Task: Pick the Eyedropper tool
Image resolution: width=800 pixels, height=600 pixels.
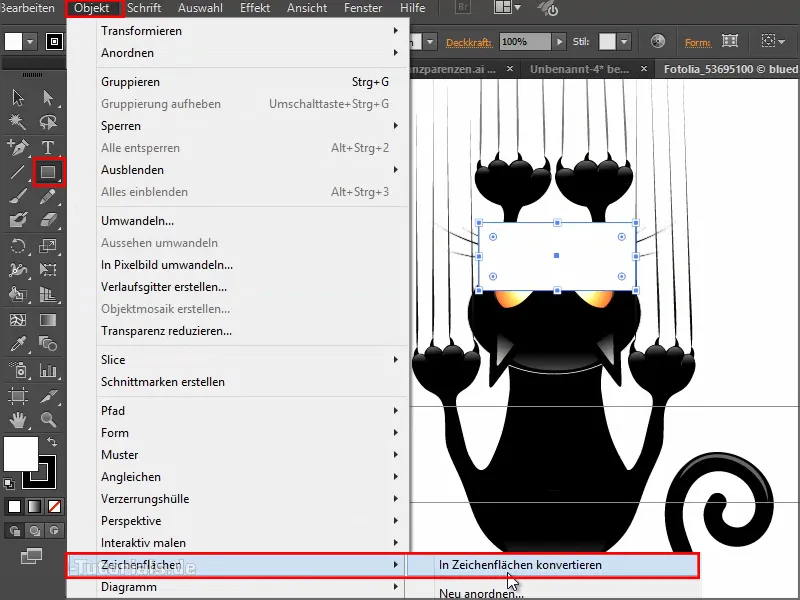Action: (18, 344)
